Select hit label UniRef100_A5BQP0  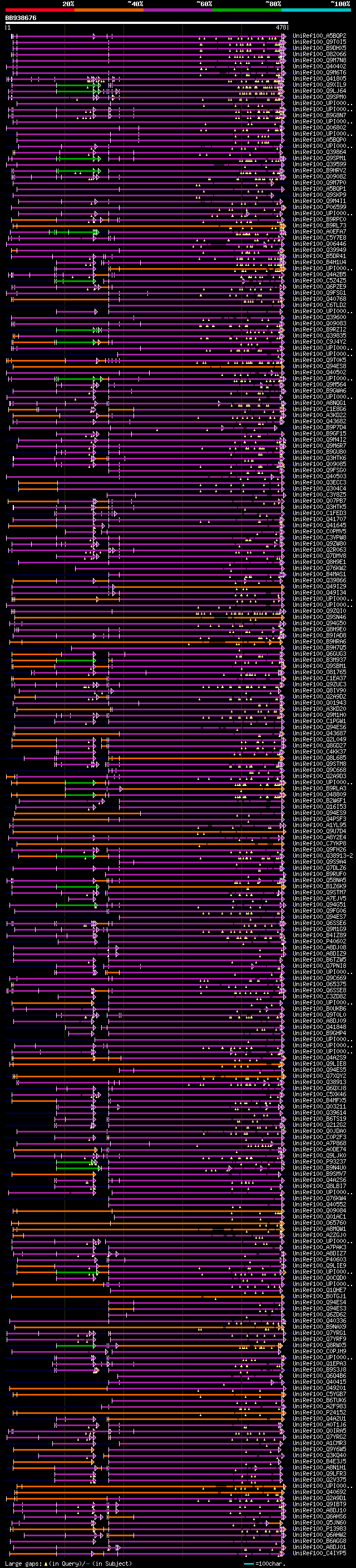click(x=319, y=140)
